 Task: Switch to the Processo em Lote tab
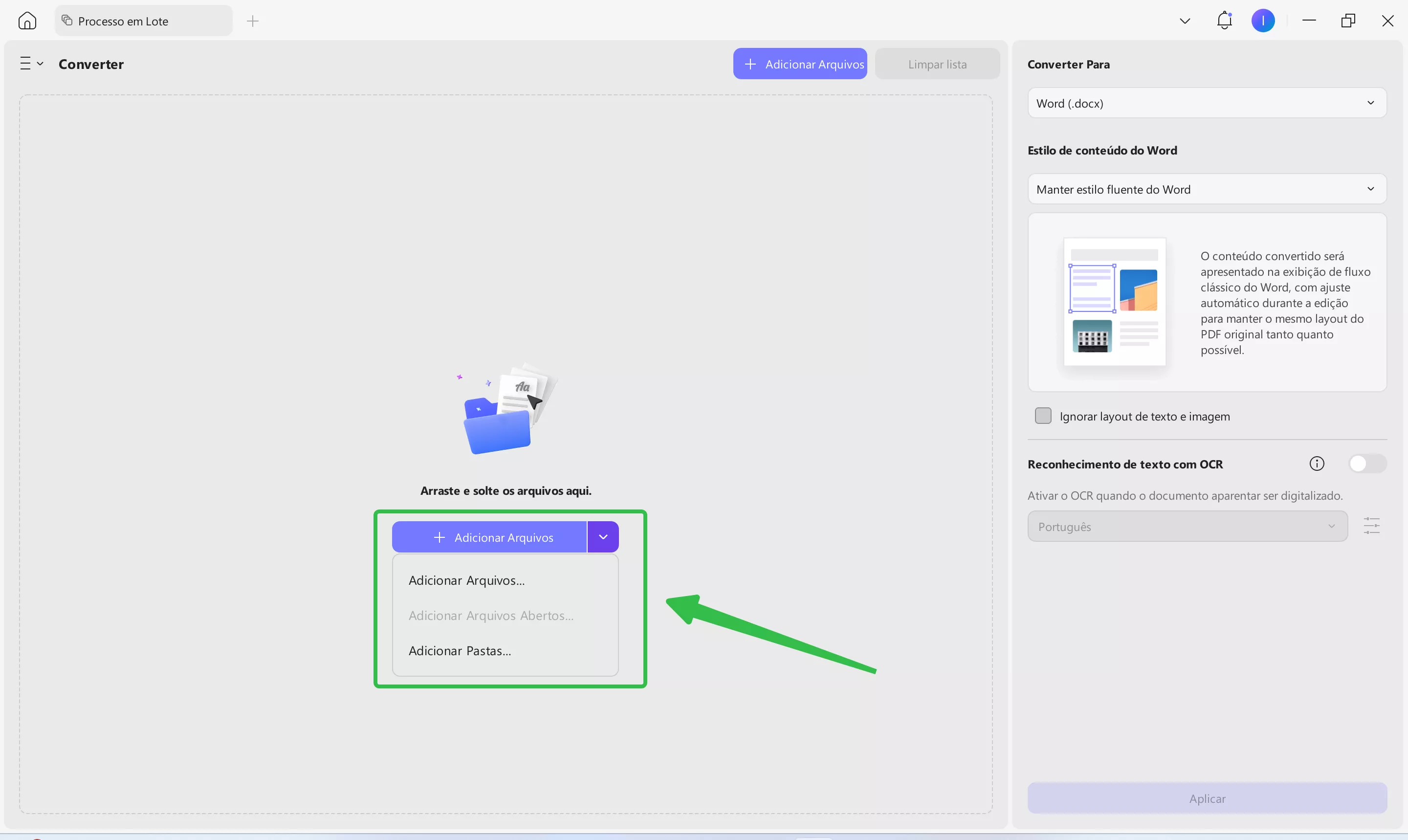click(143, 21)
